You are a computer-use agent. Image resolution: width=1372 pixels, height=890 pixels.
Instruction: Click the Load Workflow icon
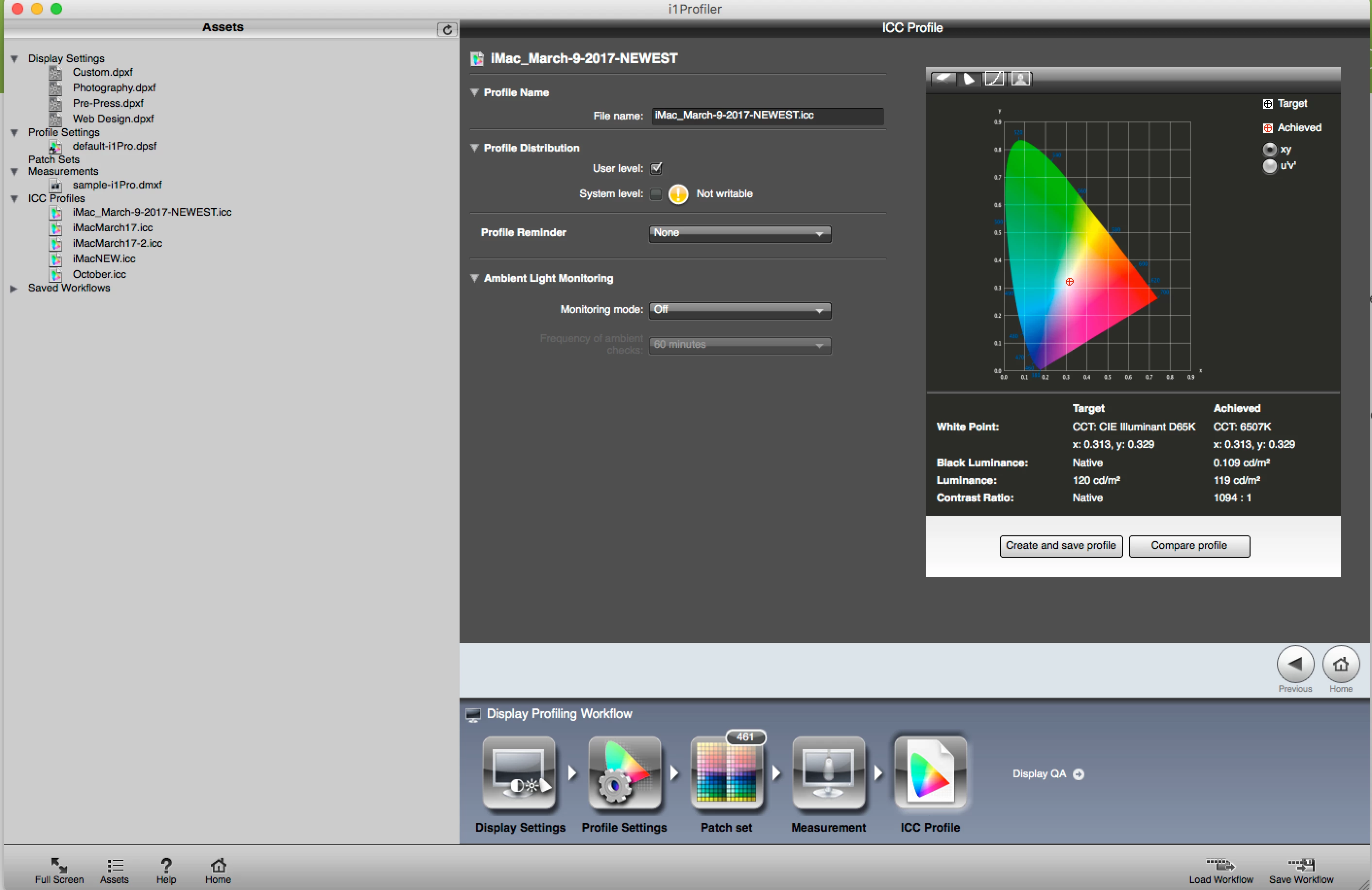click(1220, 865)
